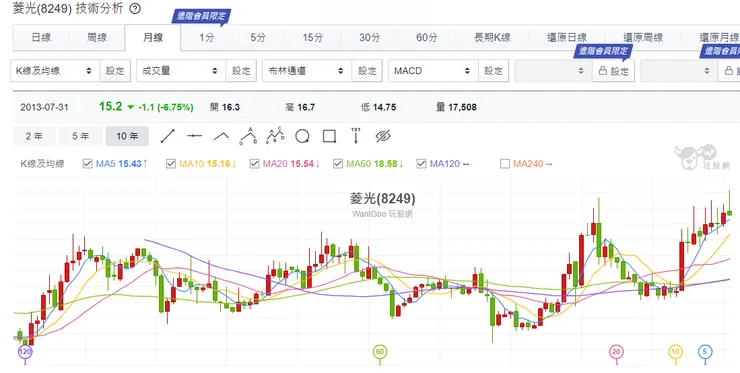740x373 pixels.
Task: Click the yellow 10 MA marker
Action: [675, 352]
